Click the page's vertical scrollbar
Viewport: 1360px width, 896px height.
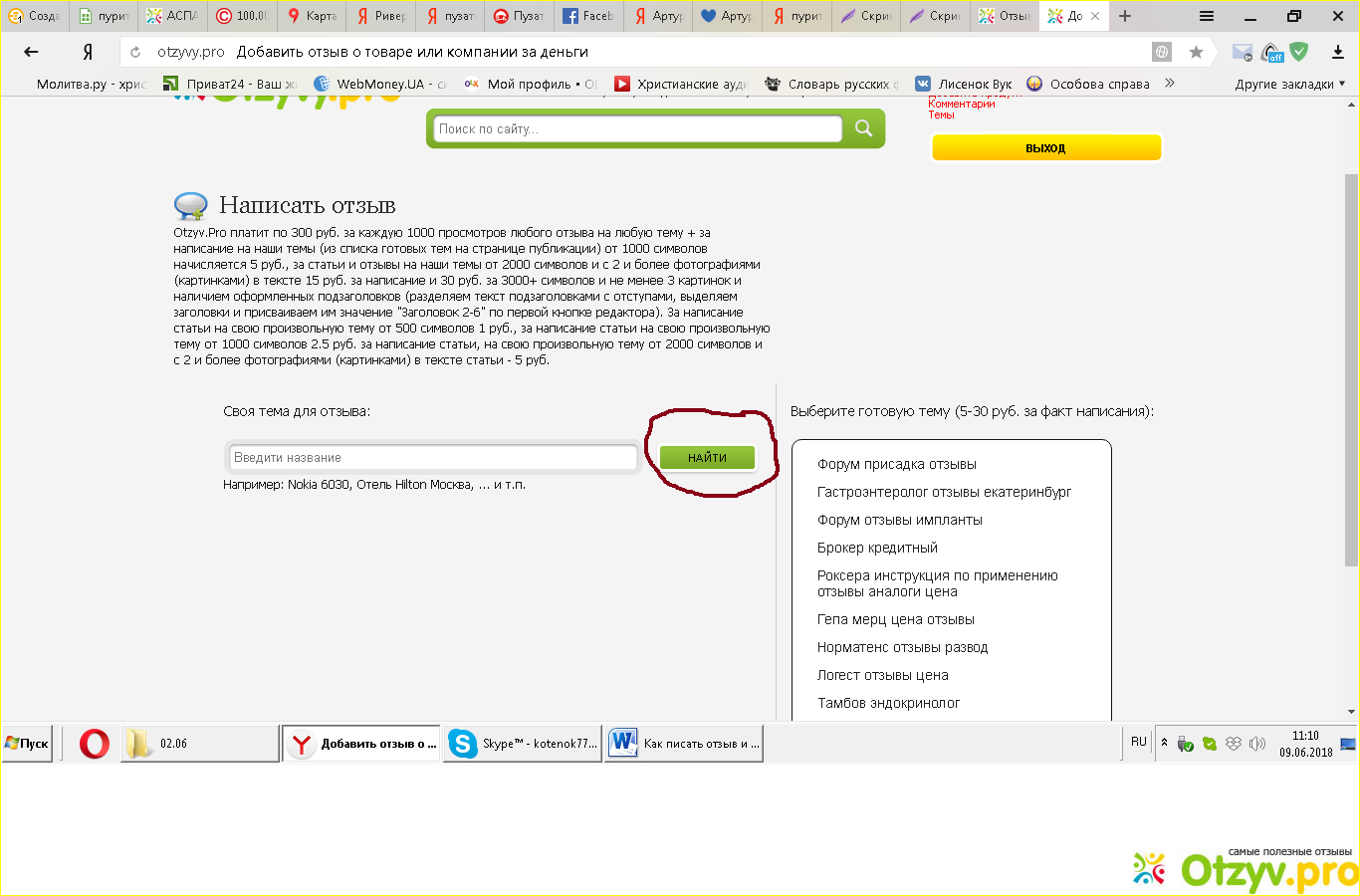(1351, 368)
